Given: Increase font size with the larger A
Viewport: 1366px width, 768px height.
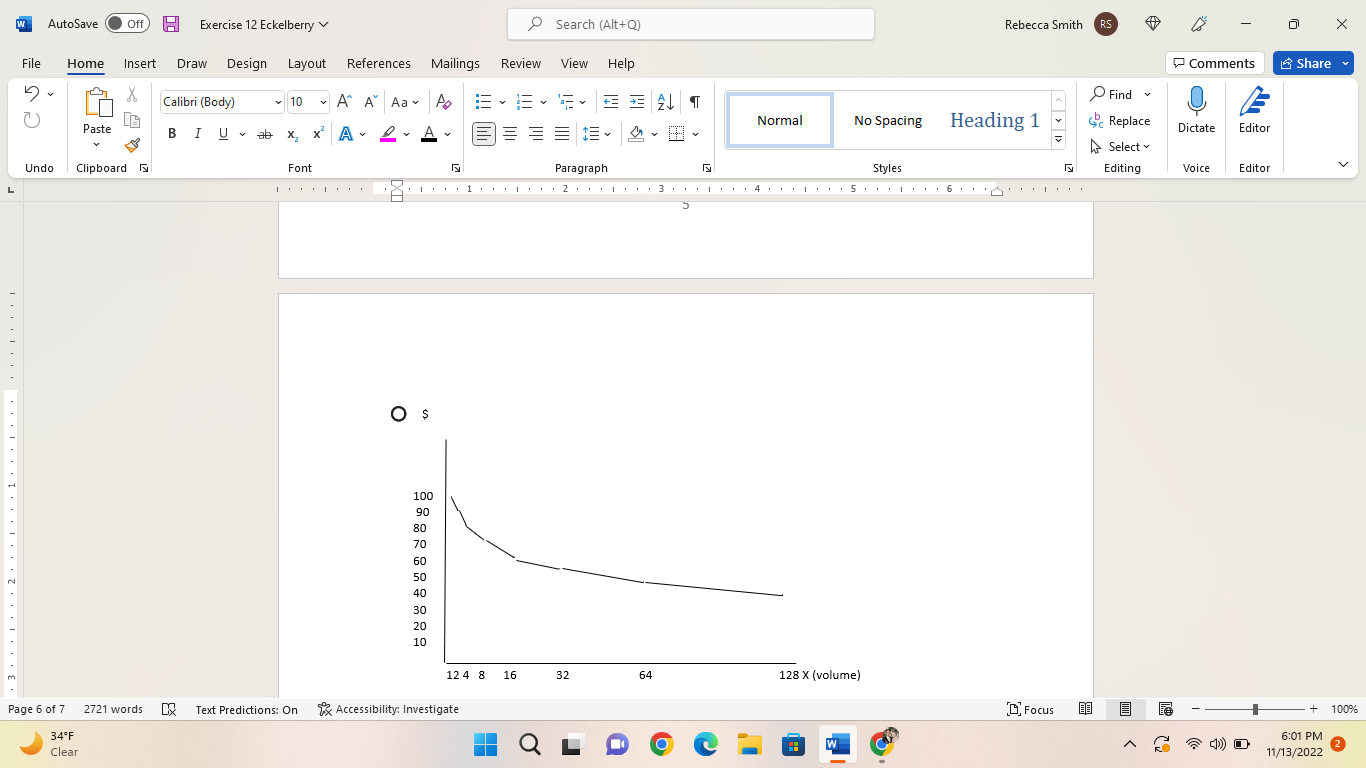Looking at the screenshot, I should pyautogui.click(x=344, y=102).
